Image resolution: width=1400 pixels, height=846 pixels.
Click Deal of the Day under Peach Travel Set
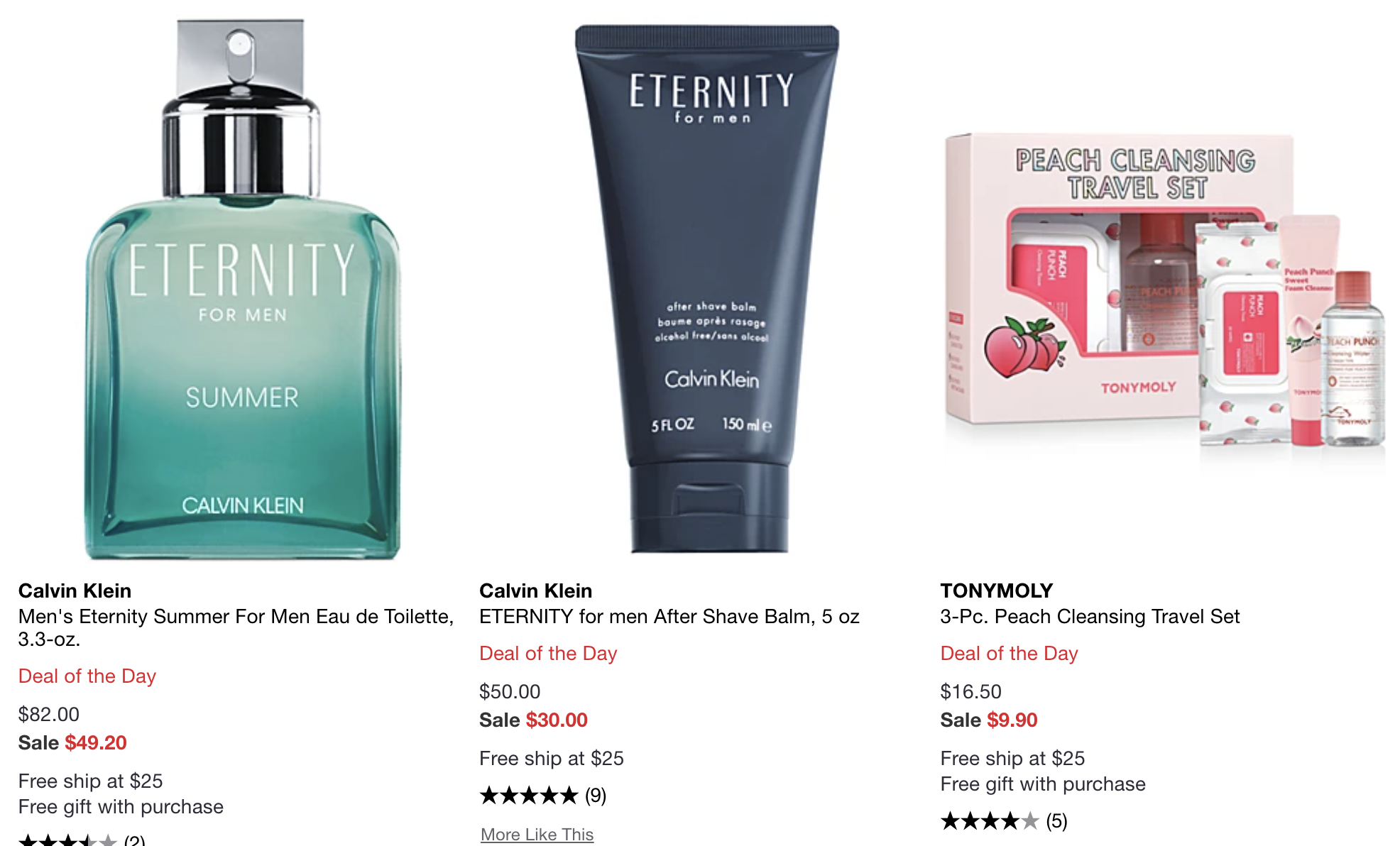pos(1009,653)
